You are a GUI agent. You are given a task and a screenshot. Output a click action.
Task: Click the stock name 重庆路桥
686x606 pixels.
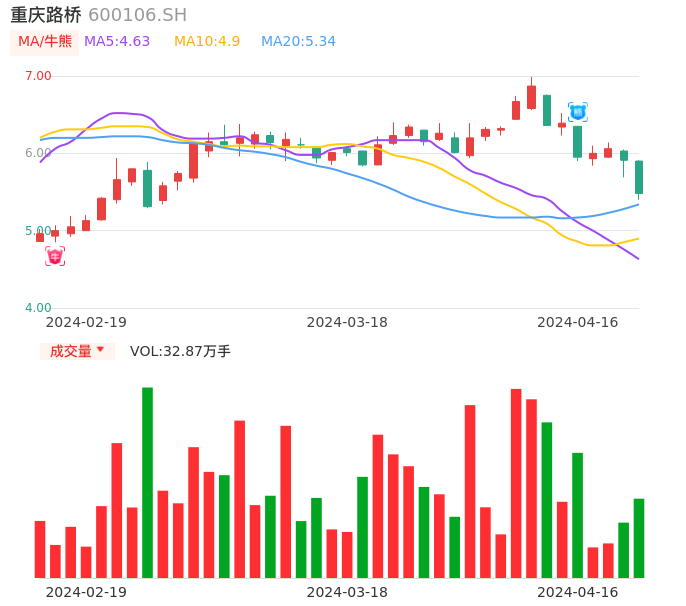[x=46, y=15]
